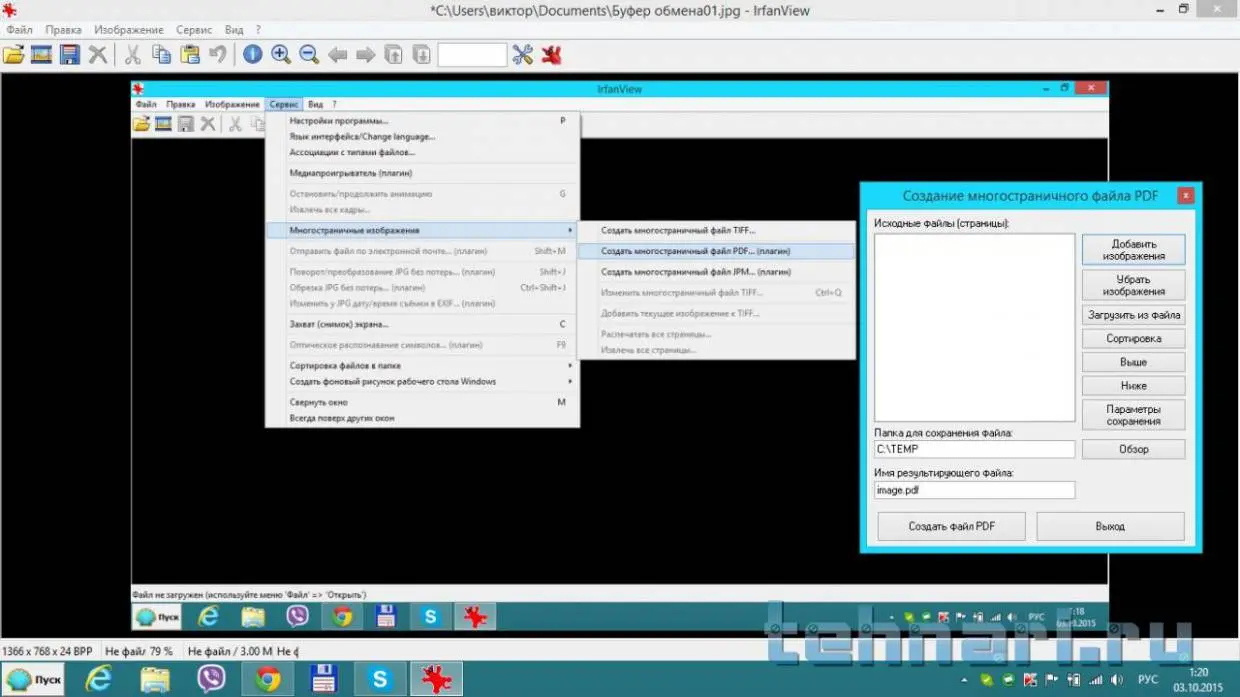
Task: Click the pictured Ниже button
Action: (1133, 385)
